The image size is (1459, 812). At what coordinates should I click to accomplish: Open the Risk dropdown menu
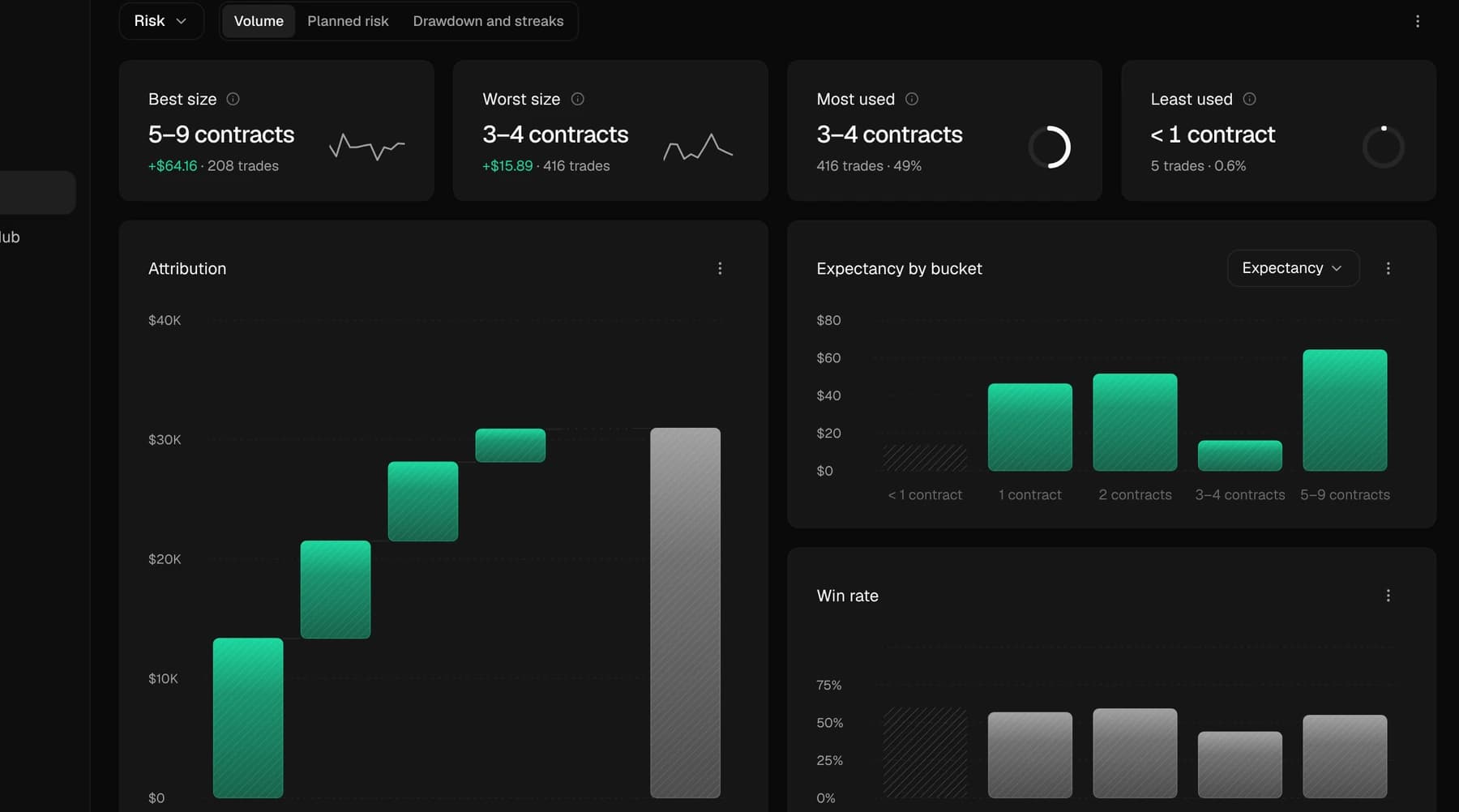[160, 21]
